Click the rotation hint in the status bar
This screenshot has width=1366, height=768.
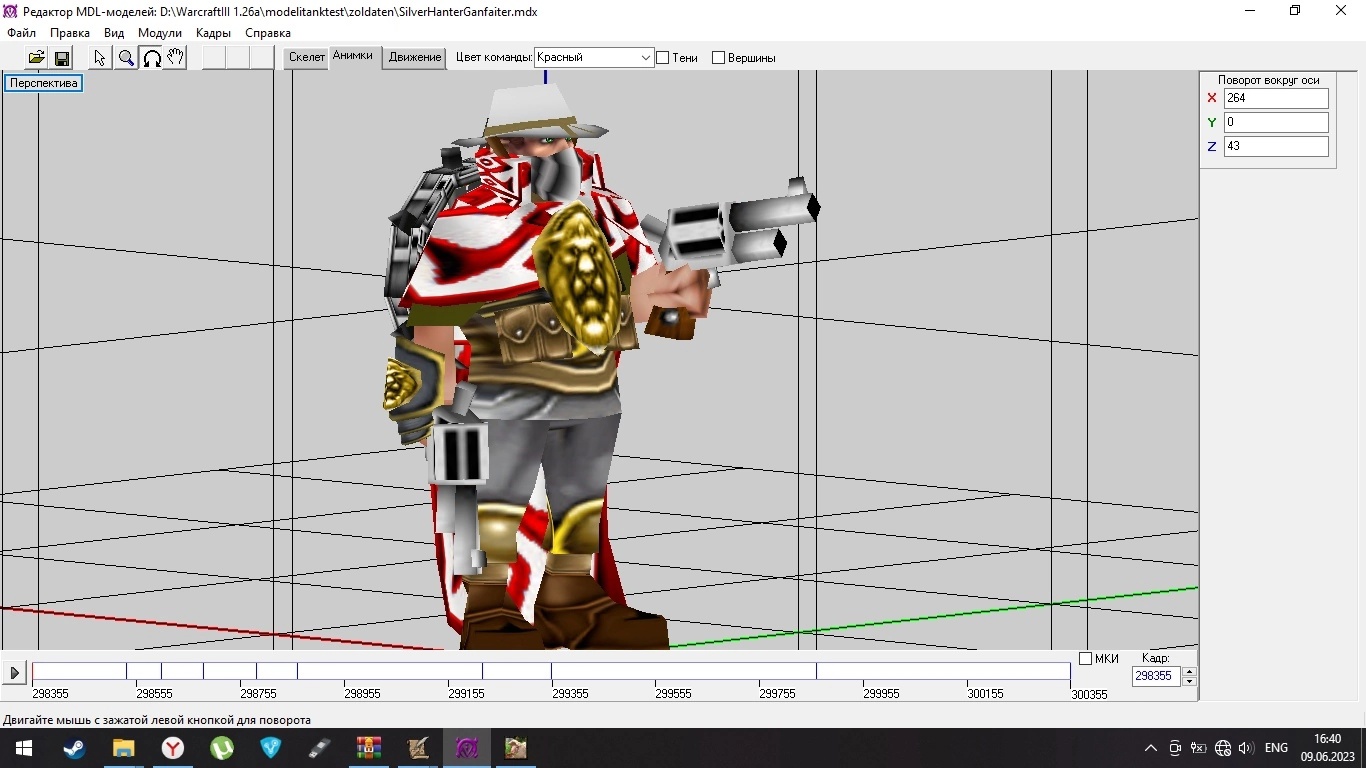coord(157,720)
